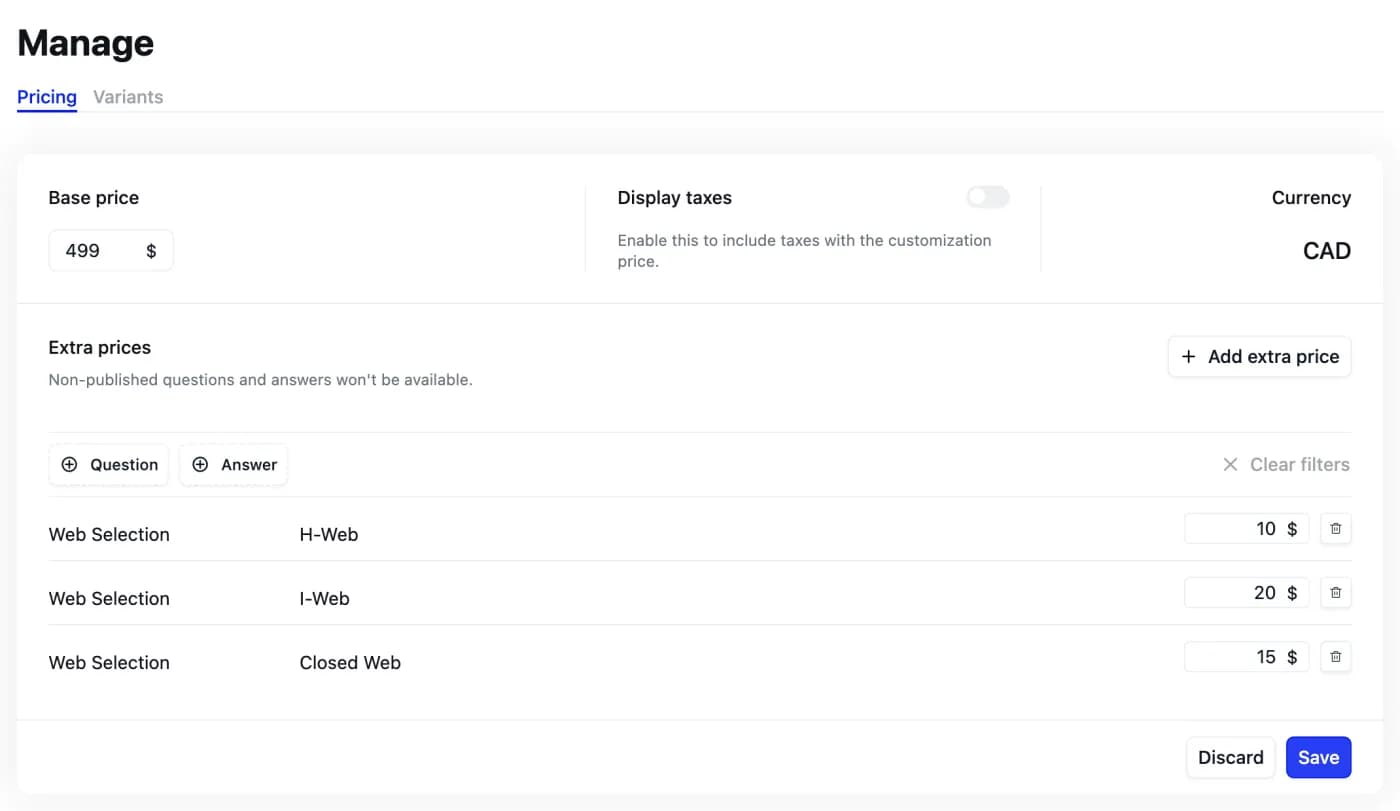
Task: Open the Answer filter dropdown
Action: tap(234, 465)
